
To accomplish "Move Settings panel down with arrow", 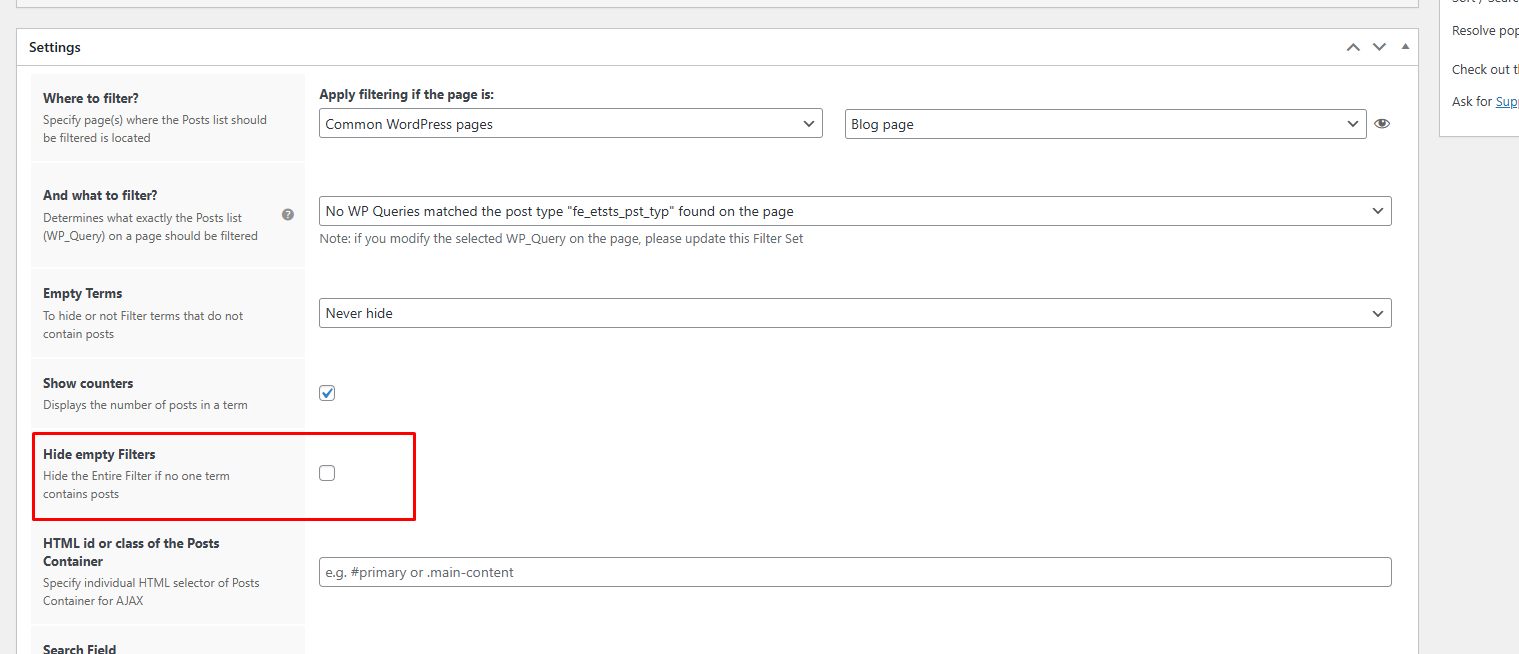I will click(1379, 47).
